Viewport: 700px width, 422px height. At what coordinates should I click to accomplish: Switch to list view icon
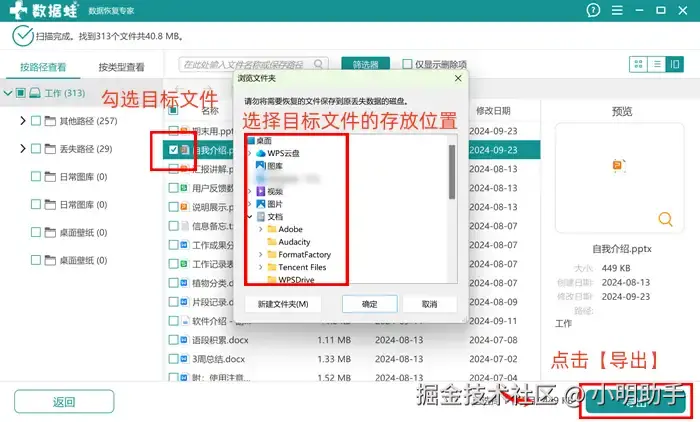657,64
